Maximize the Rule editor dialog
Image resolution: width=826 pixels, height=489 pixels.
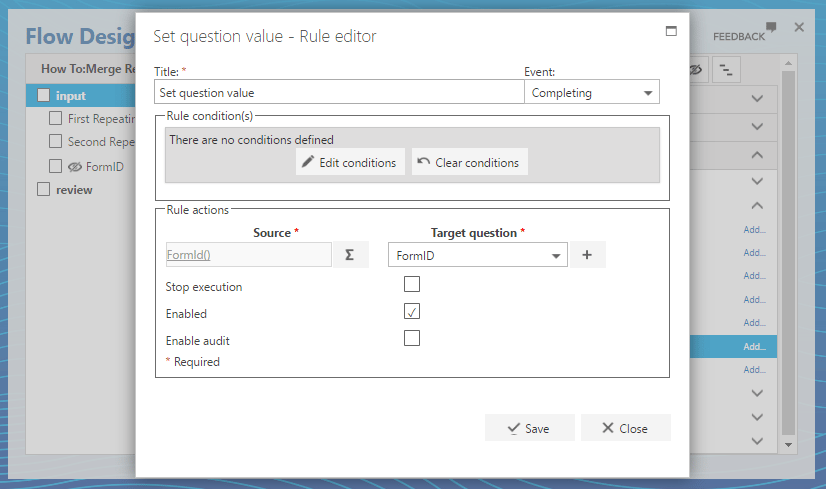pos(671,31)
